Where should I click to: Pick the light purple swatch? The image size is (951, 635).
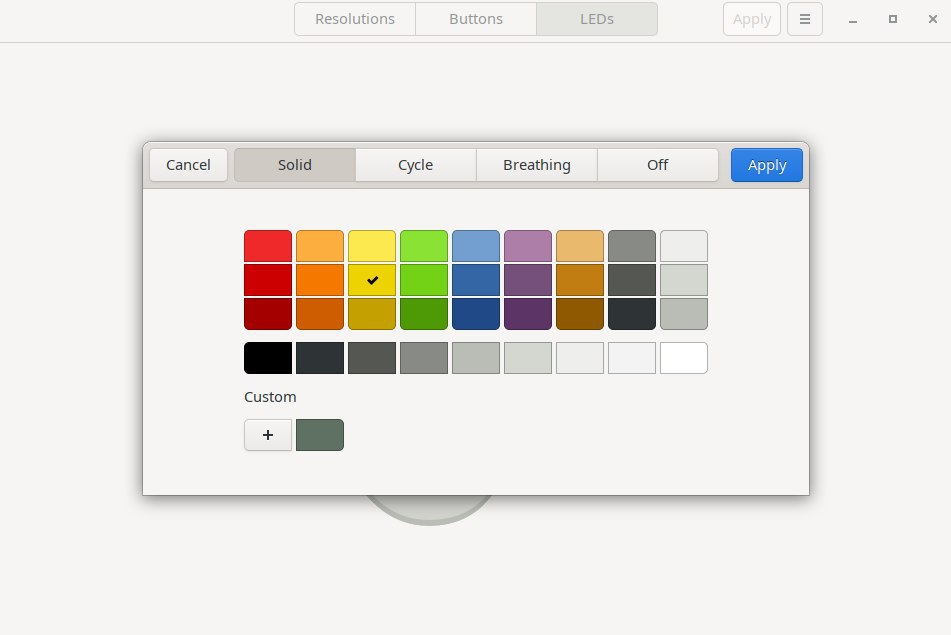(528, 246)
